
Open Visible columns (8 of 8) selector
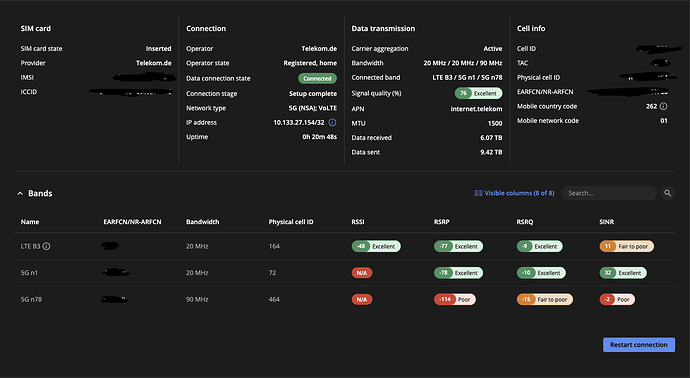coord(514,193)
